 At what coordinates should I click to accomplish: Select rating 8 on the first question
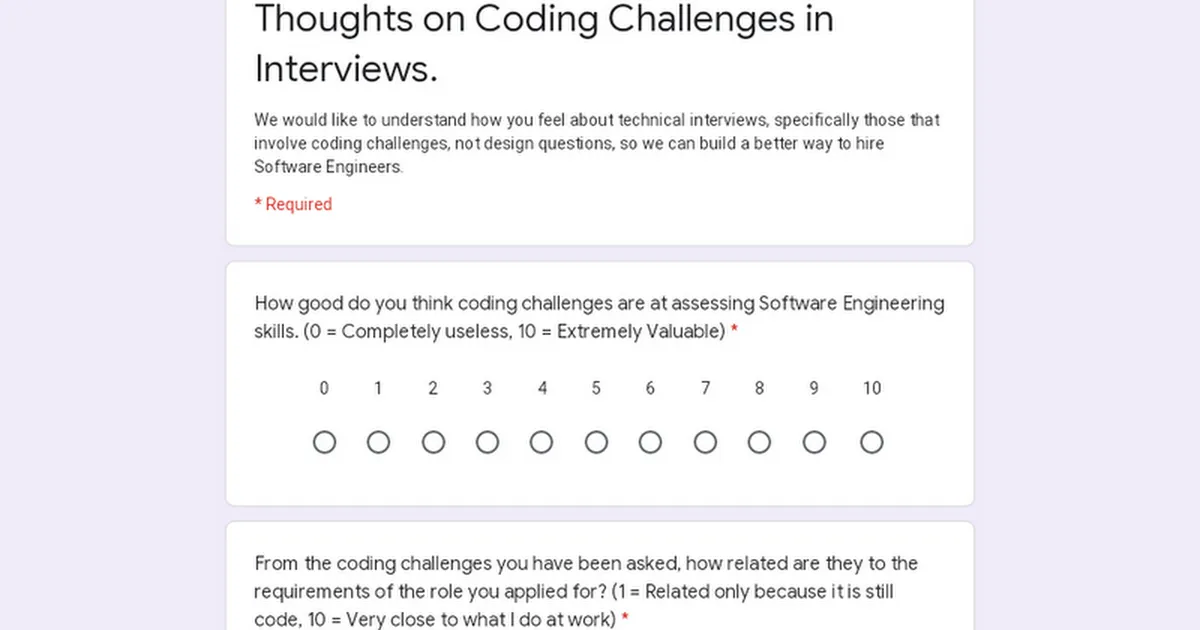(759, 442)
